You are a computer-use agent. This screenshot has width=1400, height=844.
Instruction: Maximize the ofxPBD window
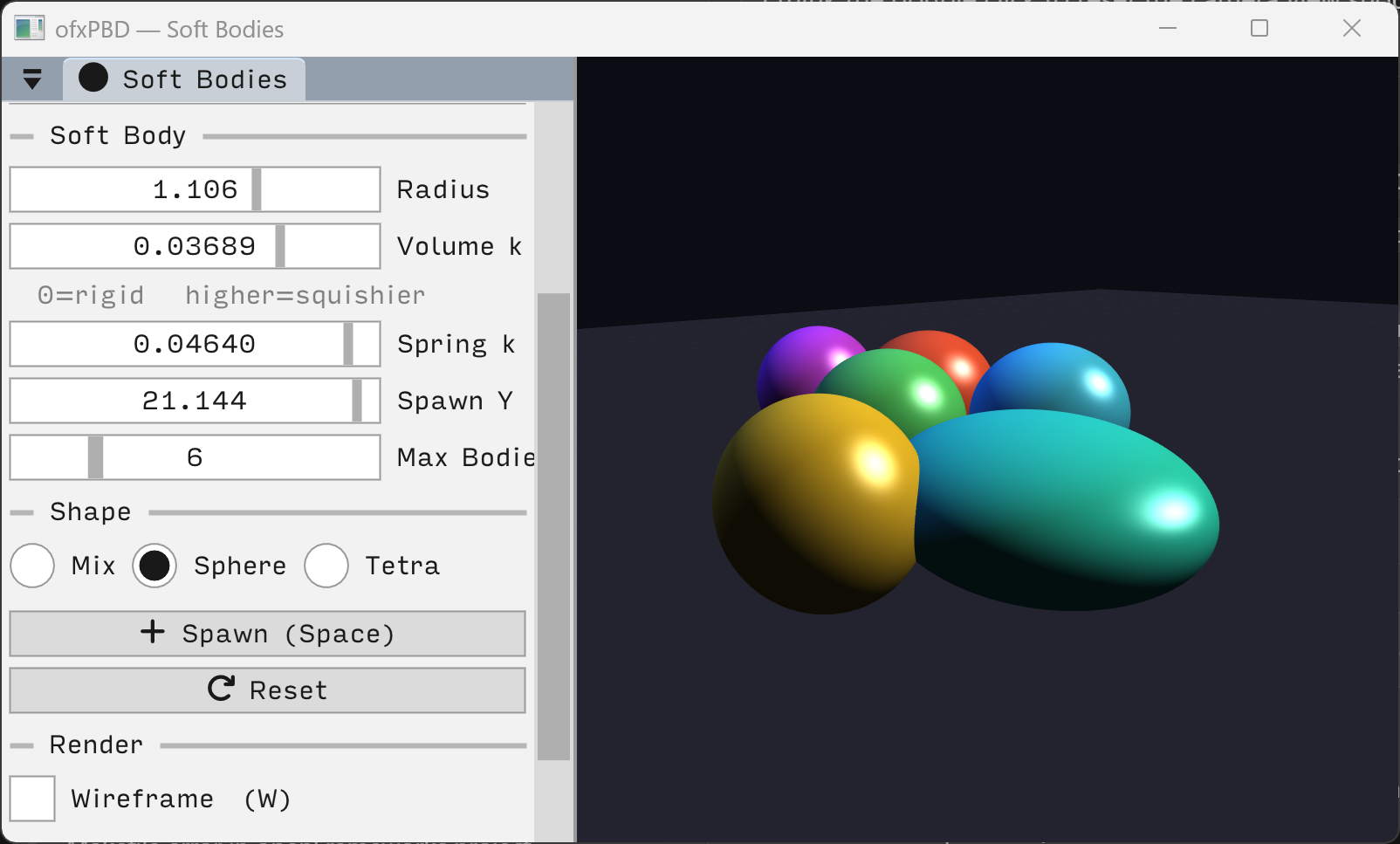(x=1259, y=28)
